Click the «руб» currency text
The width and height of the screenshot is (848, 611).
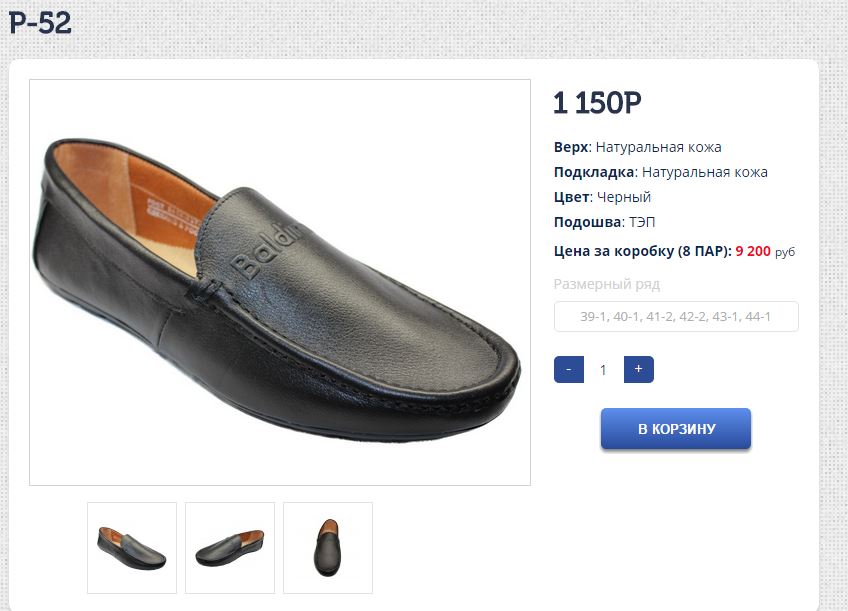[x=785, y=252]
